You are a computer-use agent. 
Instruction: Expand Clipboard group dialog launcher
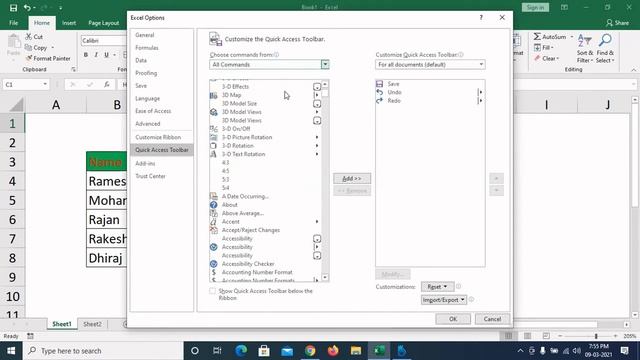click(73, 69)
